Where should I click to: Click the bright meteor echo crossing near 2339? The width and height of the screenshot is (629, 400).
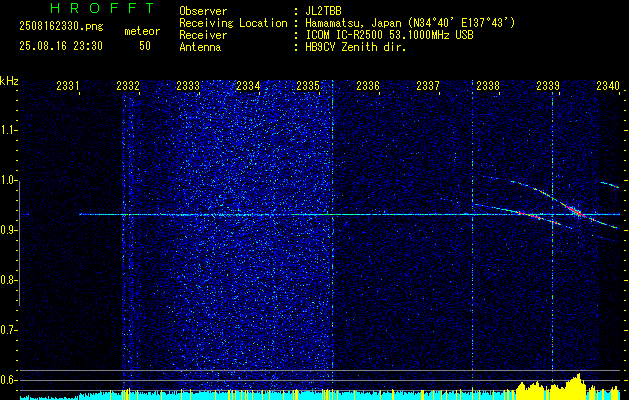576,211
